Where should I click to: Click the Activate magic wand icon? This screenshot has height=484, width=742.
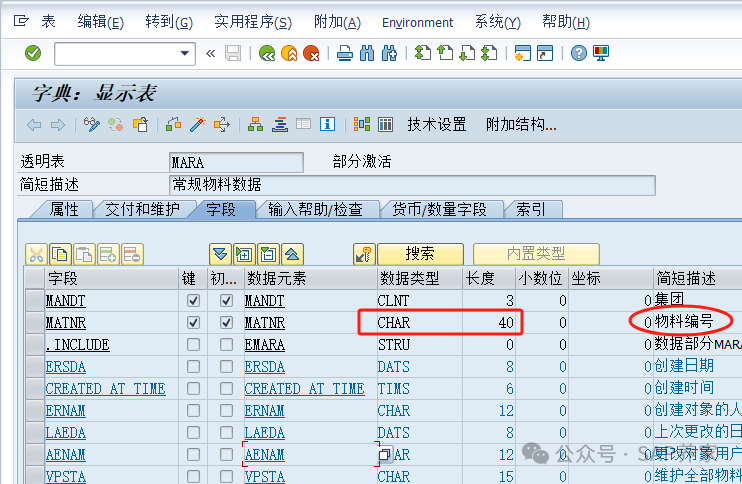(197, 124)
